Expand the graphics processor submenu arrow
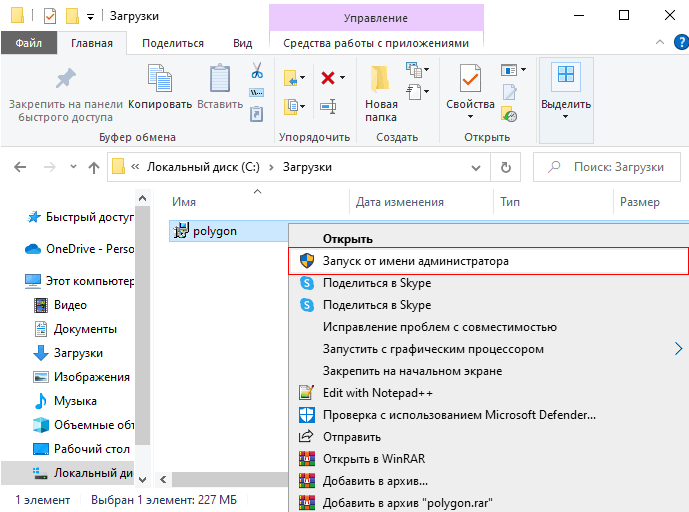The height and width of the screenshot is (512, 689). pos(678,349)
